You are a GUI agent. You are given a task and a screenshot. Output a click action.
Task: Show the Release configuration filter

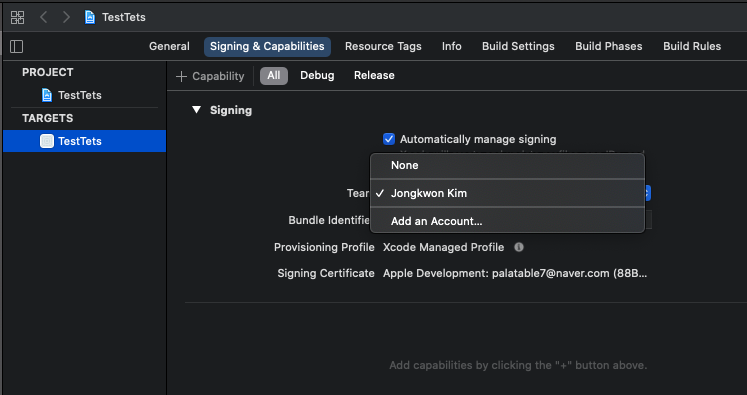[374, 76]
